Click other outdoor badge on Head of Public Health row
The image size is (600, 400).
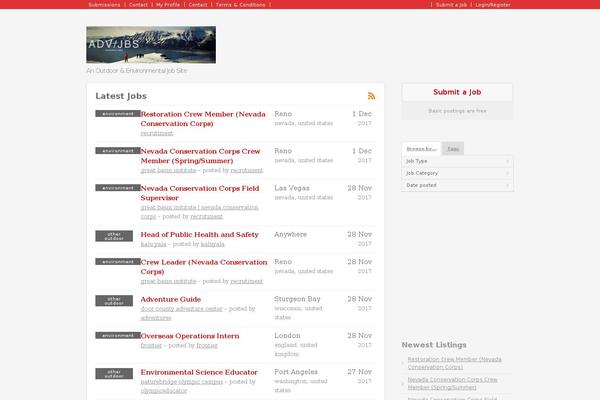click(x=114, y=236)
